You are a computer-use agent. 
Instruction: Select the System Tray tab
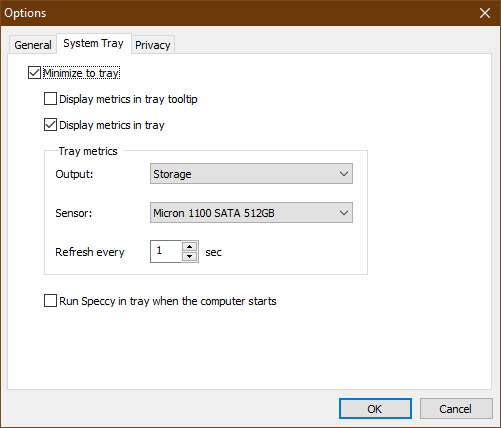click(x=94, y=43)
